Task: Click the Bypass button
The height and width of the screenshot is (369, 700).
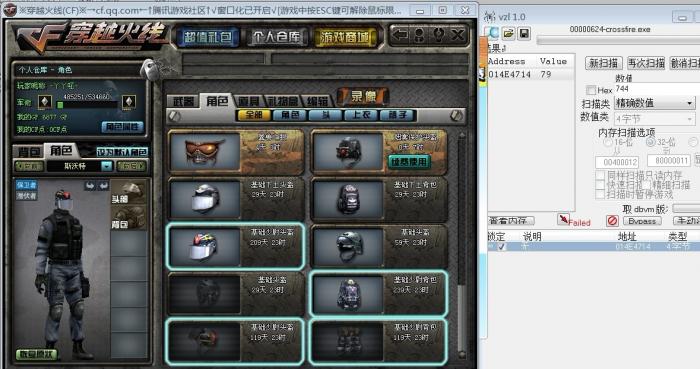Action: click(642, 221)
